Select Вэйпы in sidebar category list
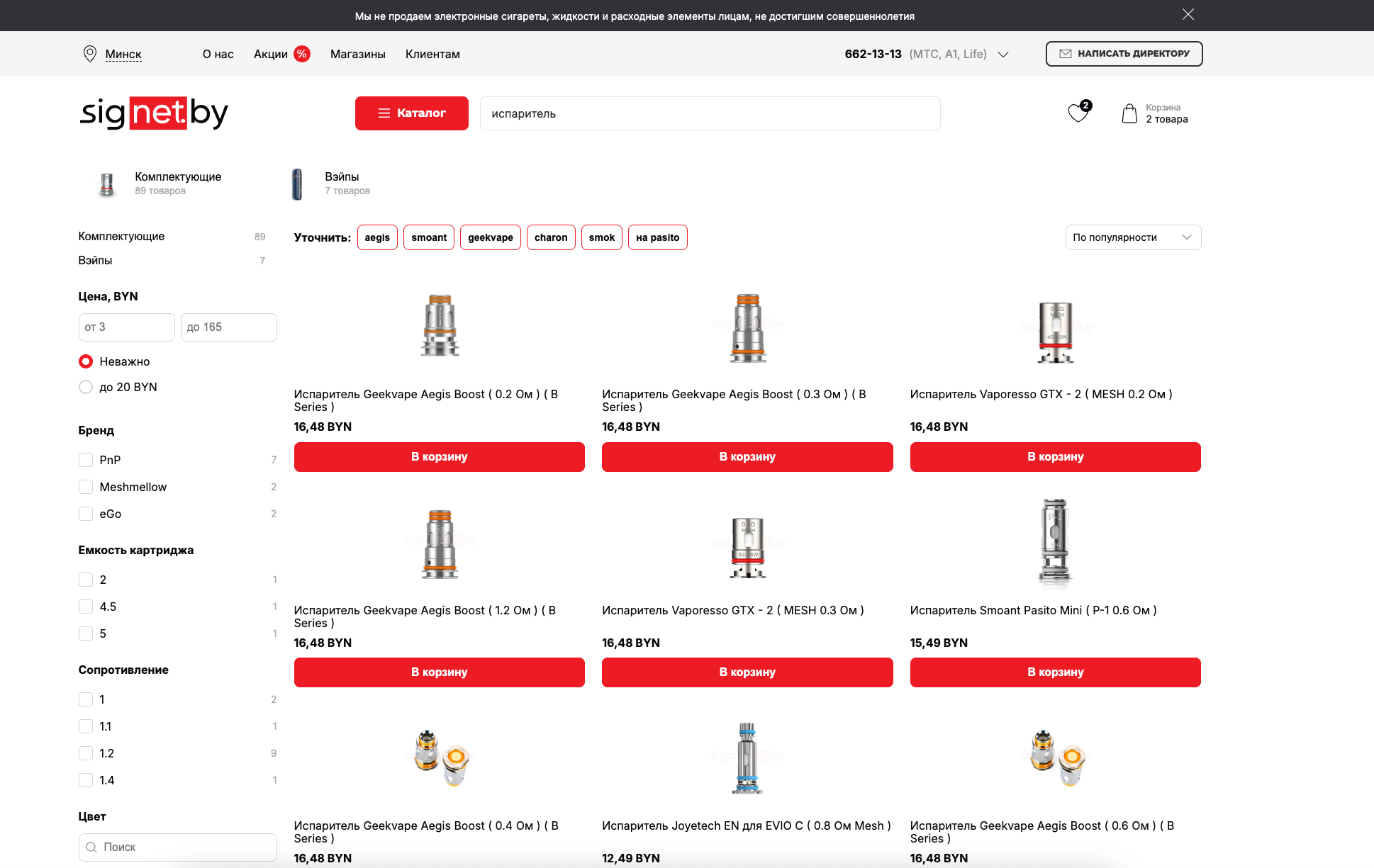 point(95,260)
